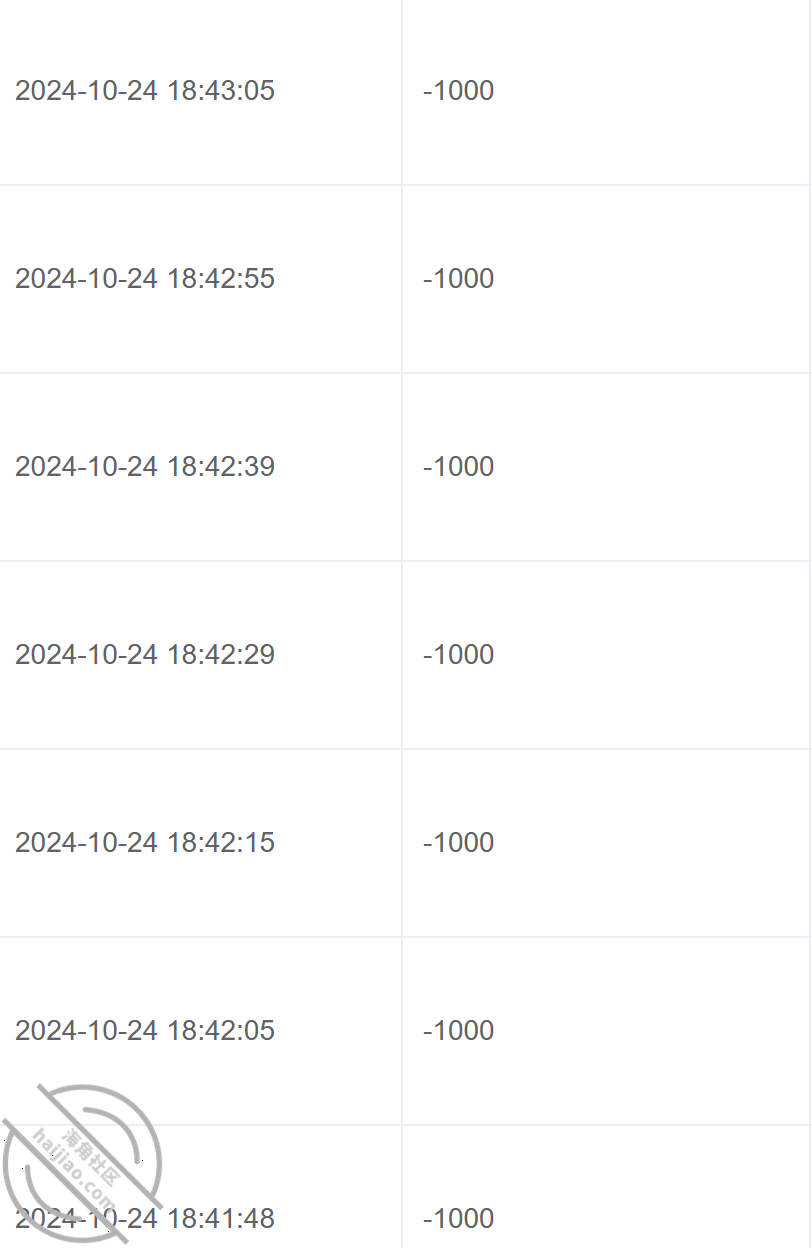Select the -1000 amount beside 18:42:15
This screenshot has width=812, height=1248.
tap(459, 842)
